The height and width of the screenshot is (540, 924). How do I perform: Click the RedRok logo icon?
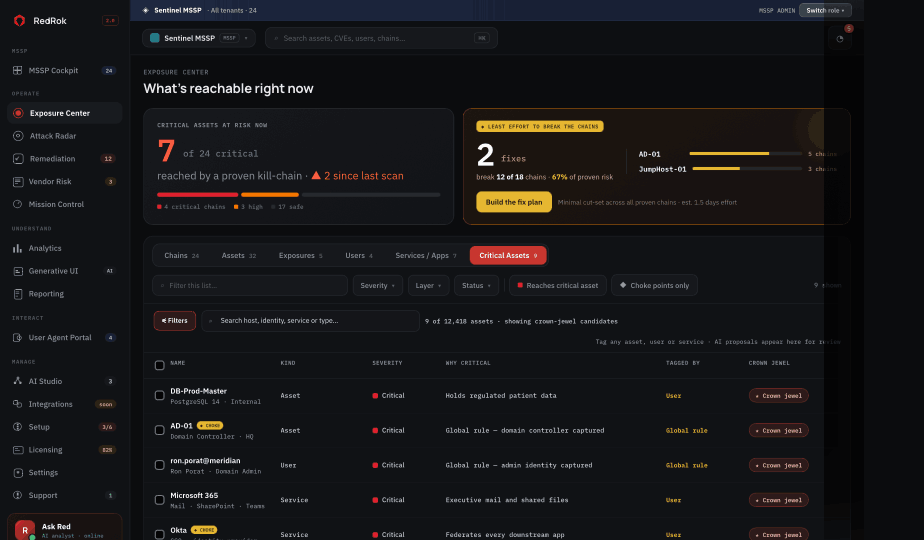click(19, 21)
